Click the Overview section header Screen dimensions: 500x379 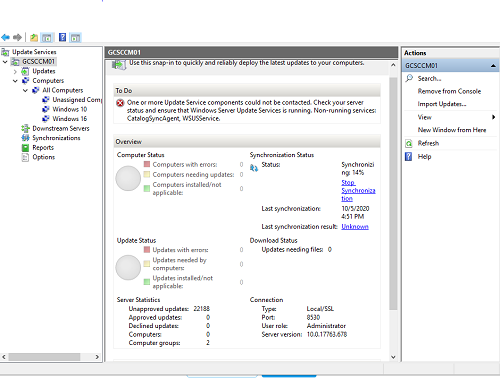click(x=247, y=142)
